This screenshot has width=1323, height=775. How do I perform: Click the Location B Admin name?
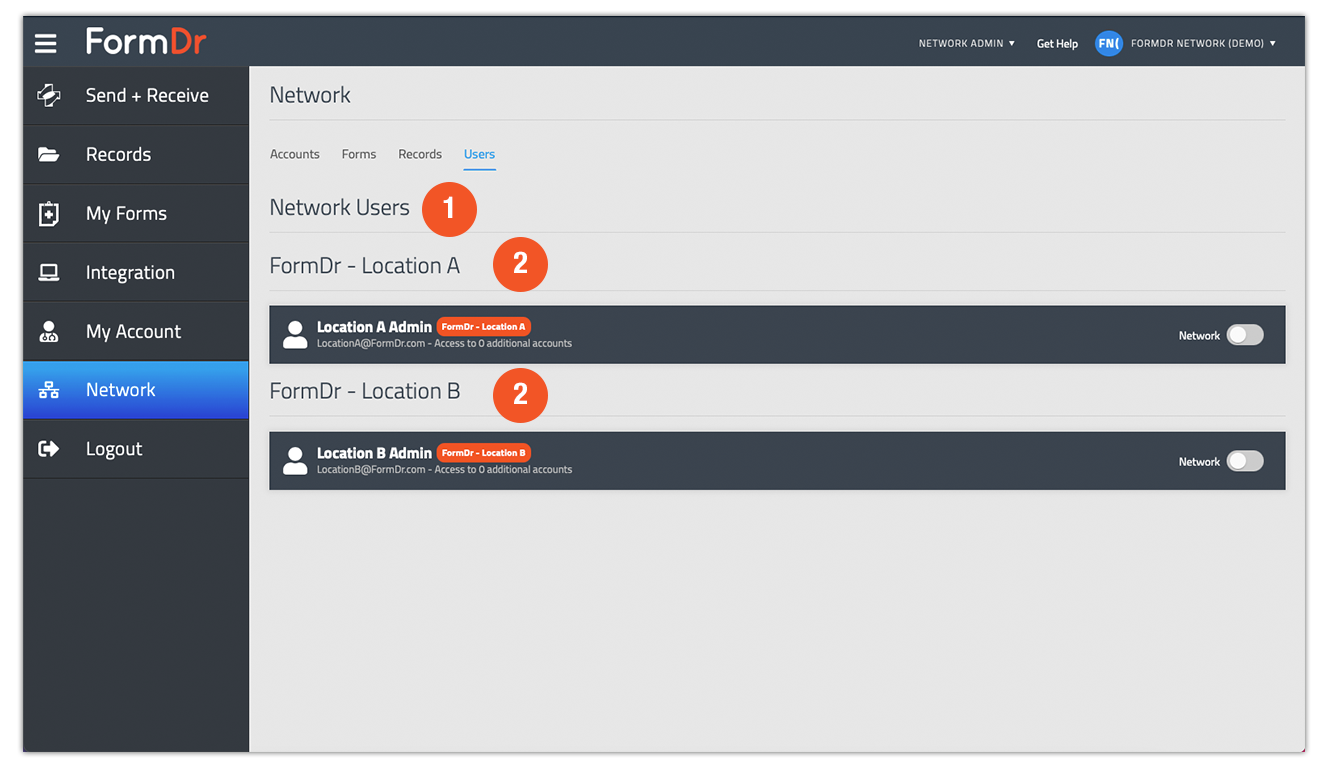(x=374, y=453)
